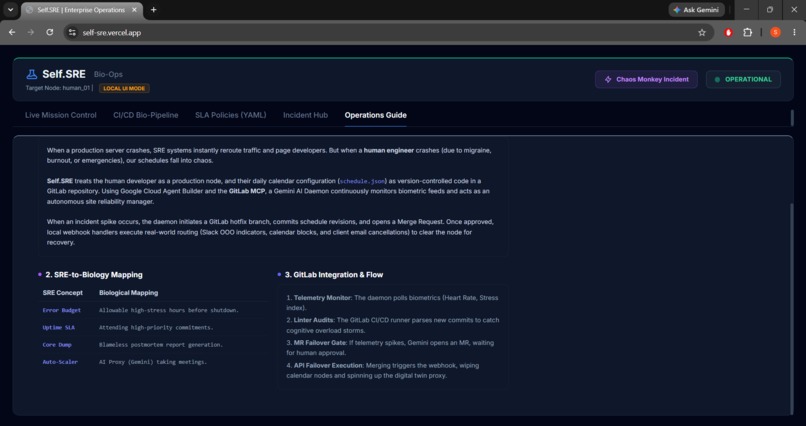806x426 pixels.
Task: Open the Chrome three-dot menu
Action: [x=794, y=32]
